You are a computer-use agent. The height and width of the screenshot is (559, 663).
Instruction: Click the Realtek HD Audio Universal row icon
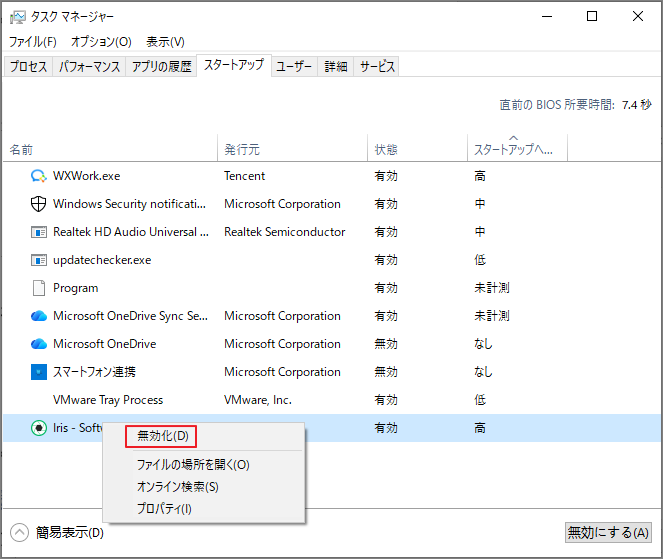[x=38, y=232]
